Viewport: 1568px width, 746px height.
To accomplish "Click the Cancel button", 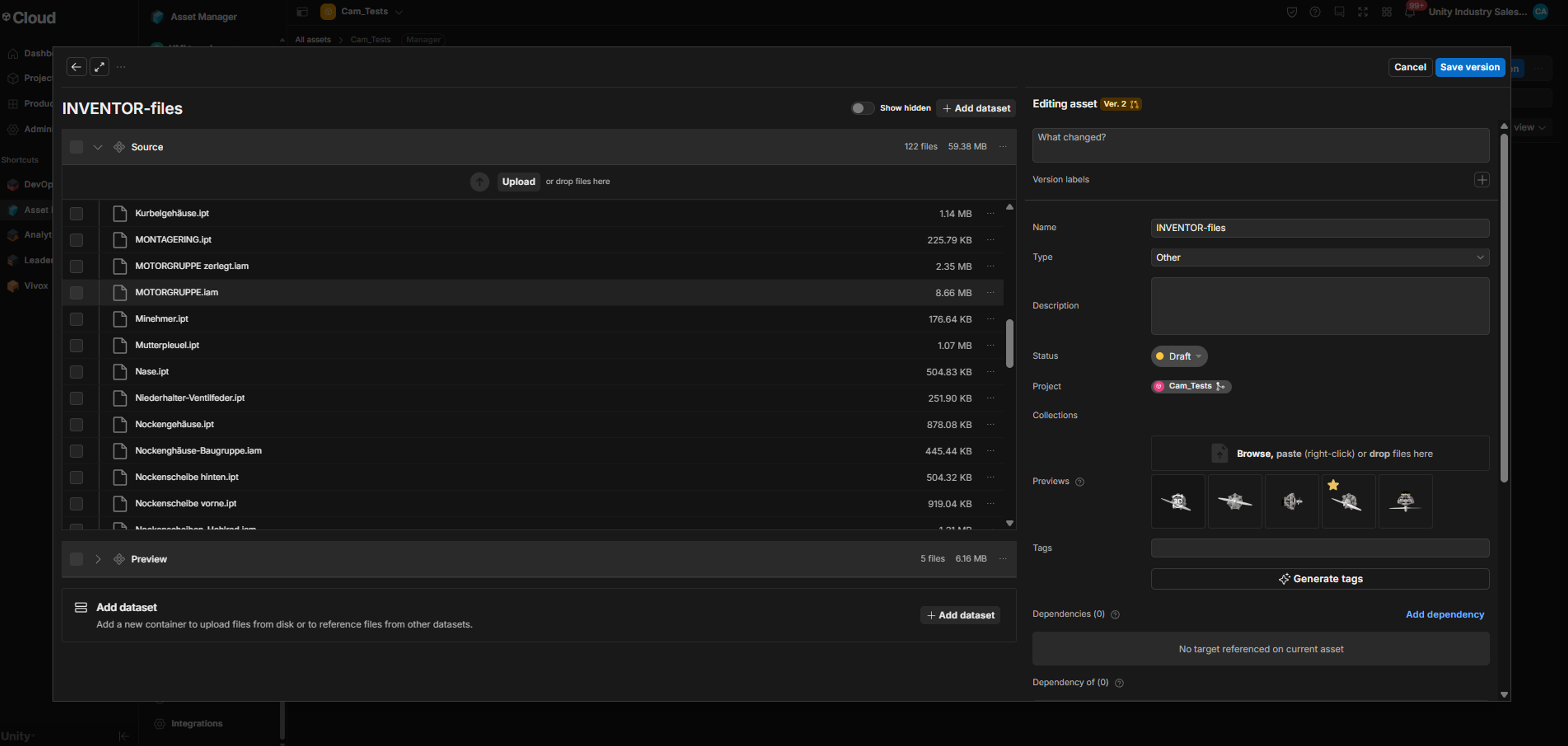I will coord(1410,67).
